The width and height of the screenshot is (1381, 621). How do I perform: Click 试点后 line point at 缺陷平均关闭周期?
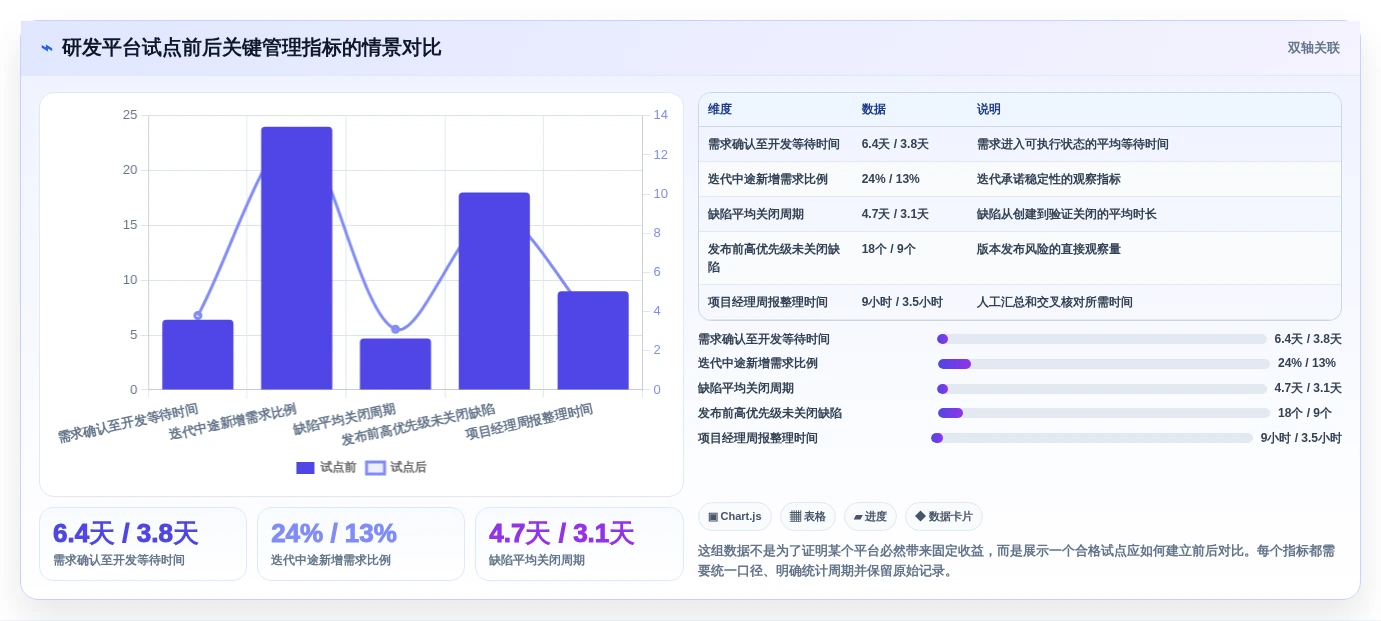pos(395,329)
